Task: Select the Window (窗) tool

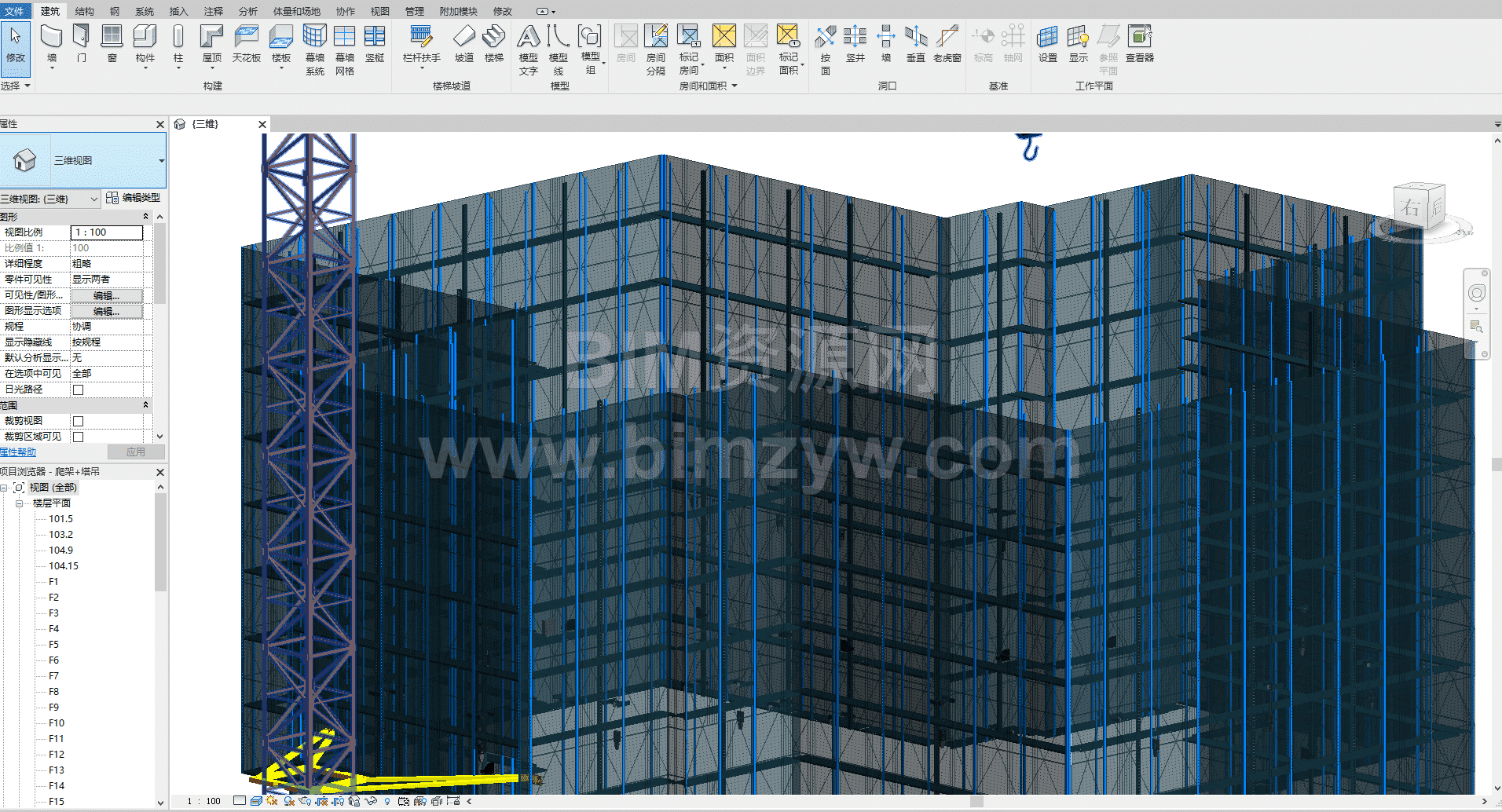Action: point(112,44)
